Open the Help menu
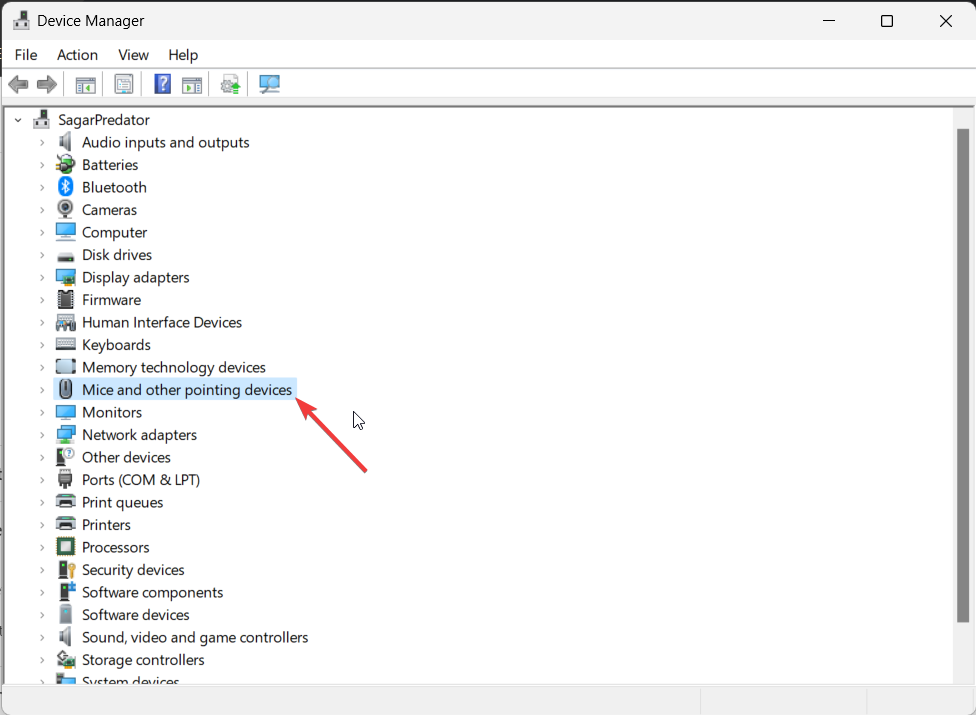 [183, 55]
